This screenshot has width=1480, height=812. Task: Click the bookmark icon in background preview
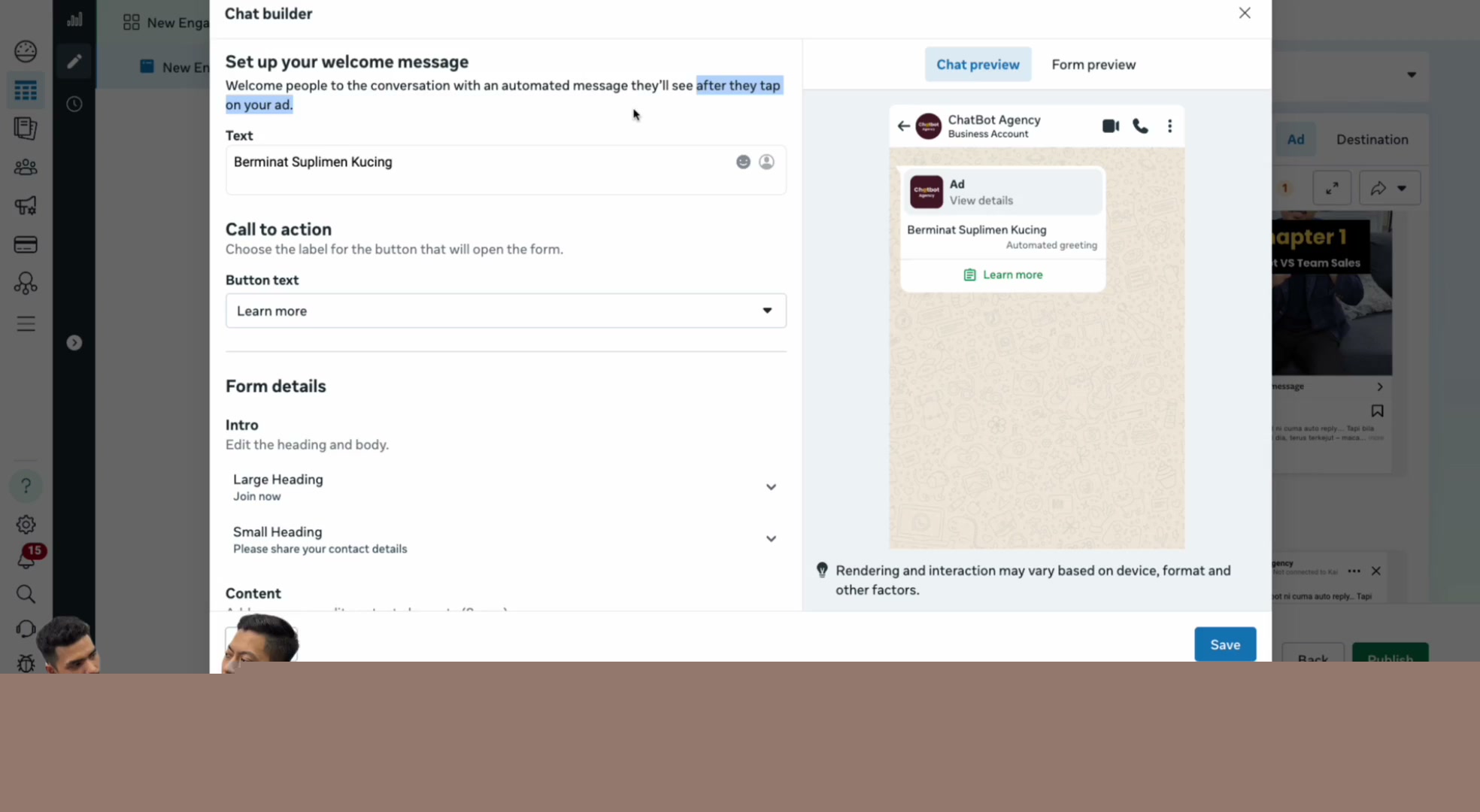click(x=1377, y=411)
